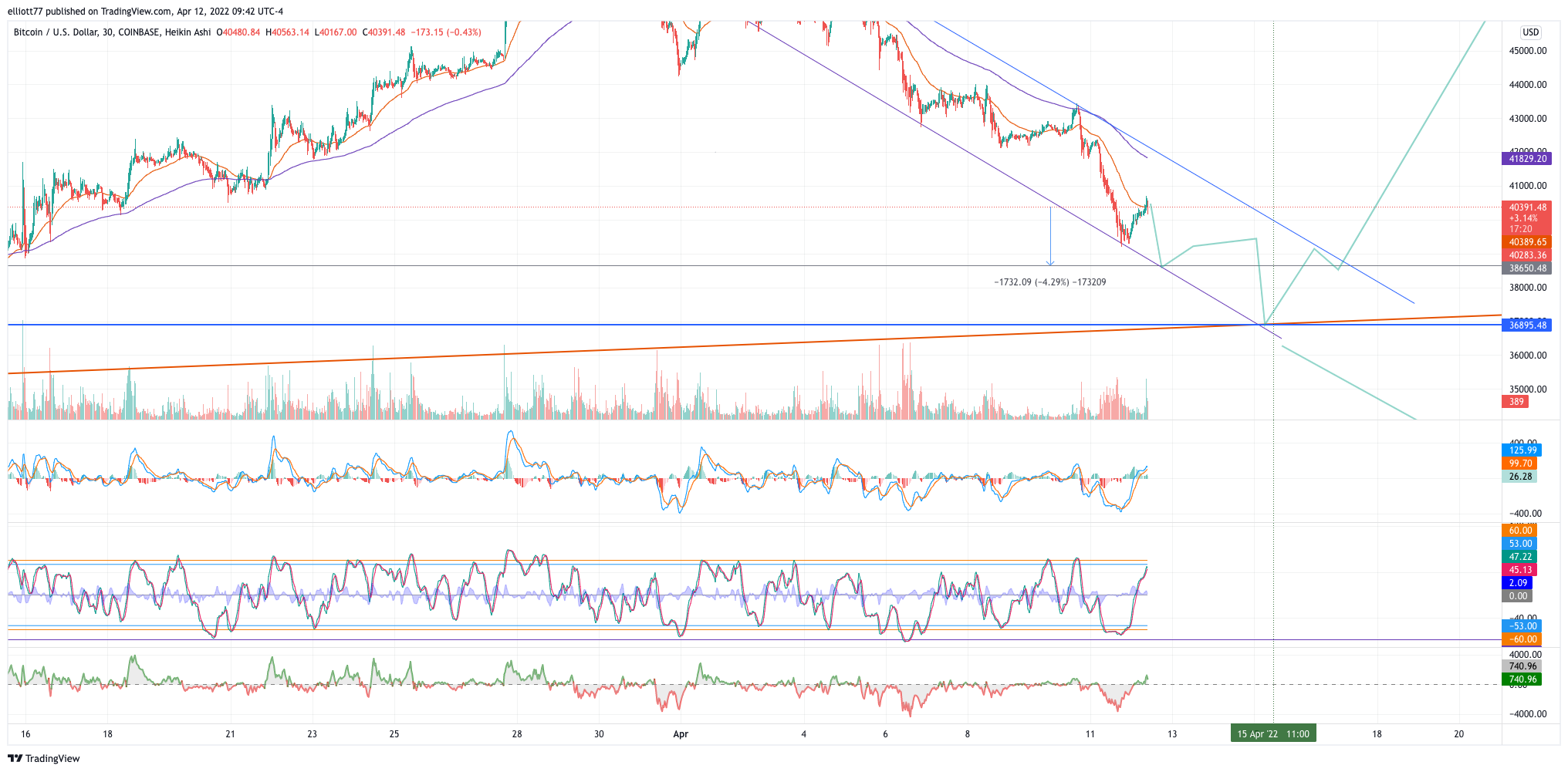
Task: Click the orange 60.00 oscillator level label
Action: (1519, 531)
